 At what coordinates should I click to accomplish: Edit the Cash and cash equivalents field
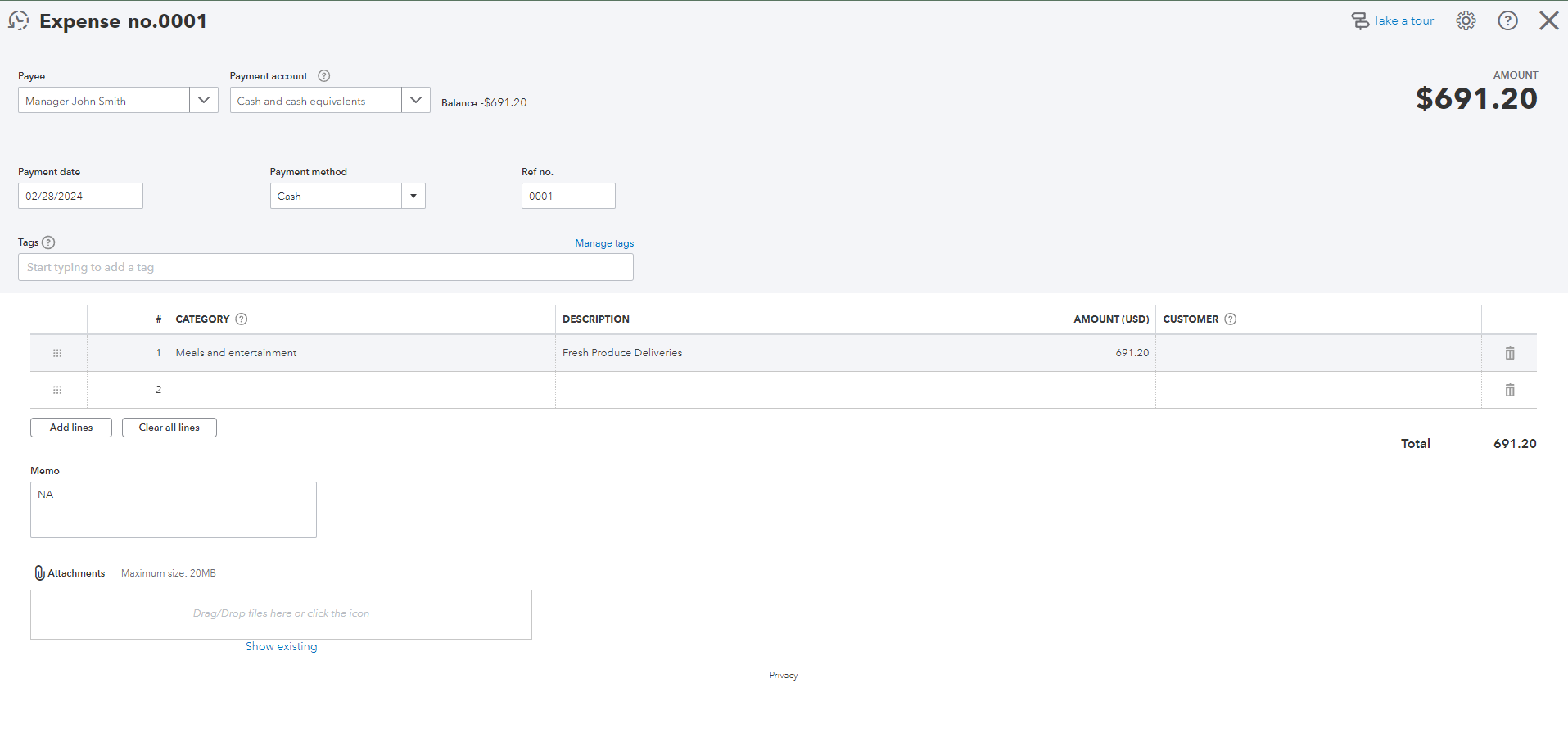click(316, 101)
